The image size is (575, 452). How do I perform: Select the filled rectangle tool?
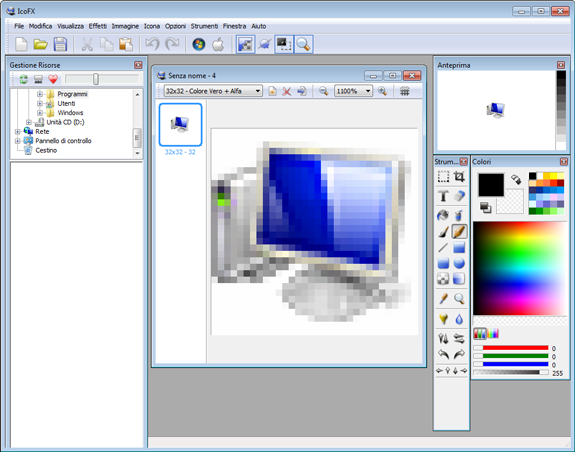459,247
